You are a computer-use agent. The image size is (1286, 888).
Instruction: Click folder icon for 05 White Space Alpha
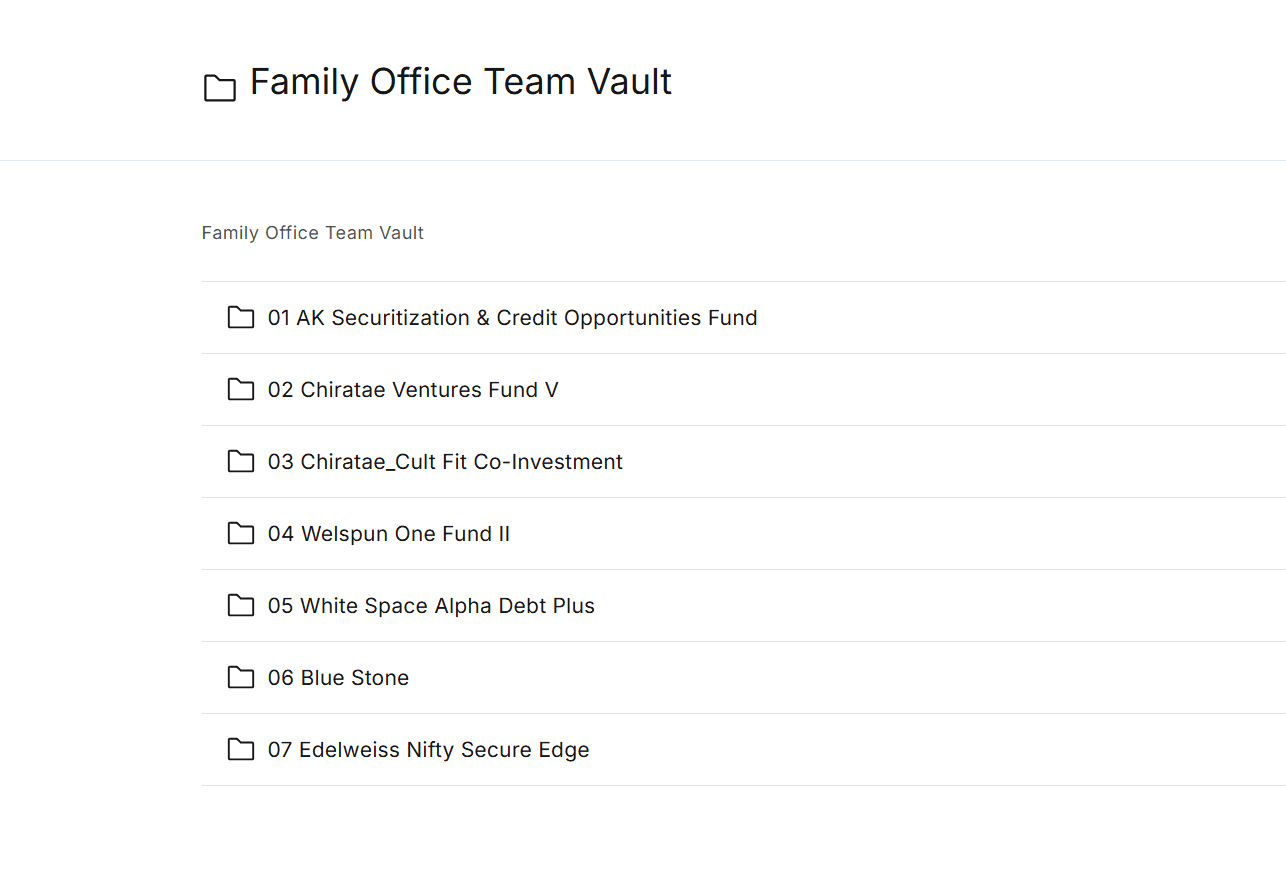pyautogui.click(x=241, y=605)
